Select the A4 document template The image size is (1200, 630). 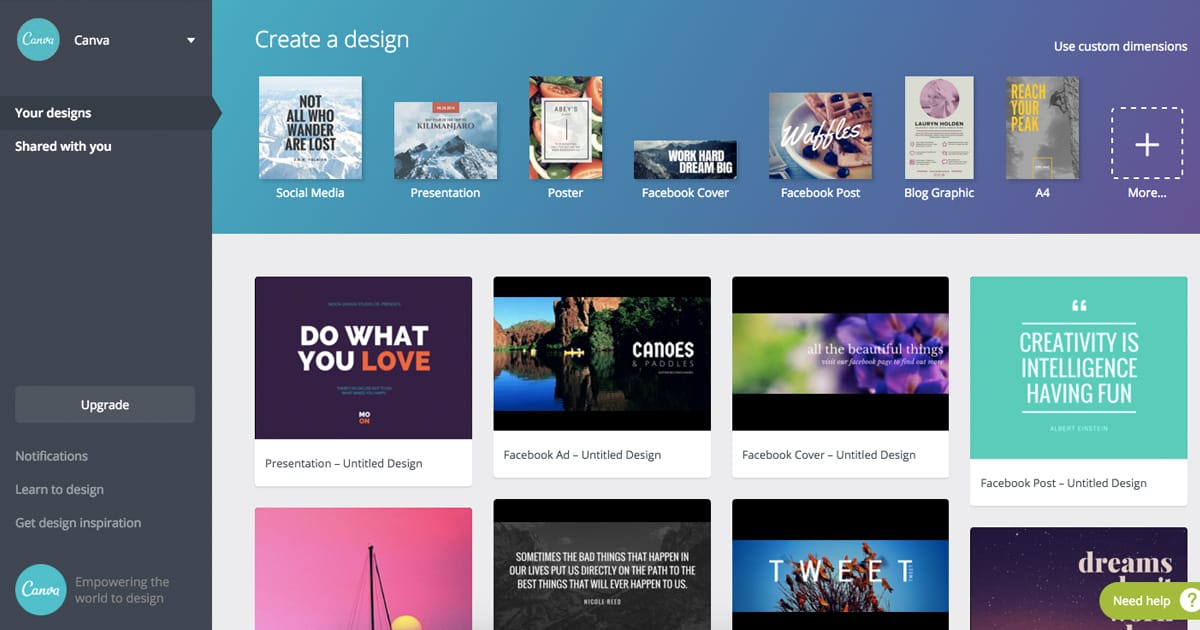coord(1042,128)
